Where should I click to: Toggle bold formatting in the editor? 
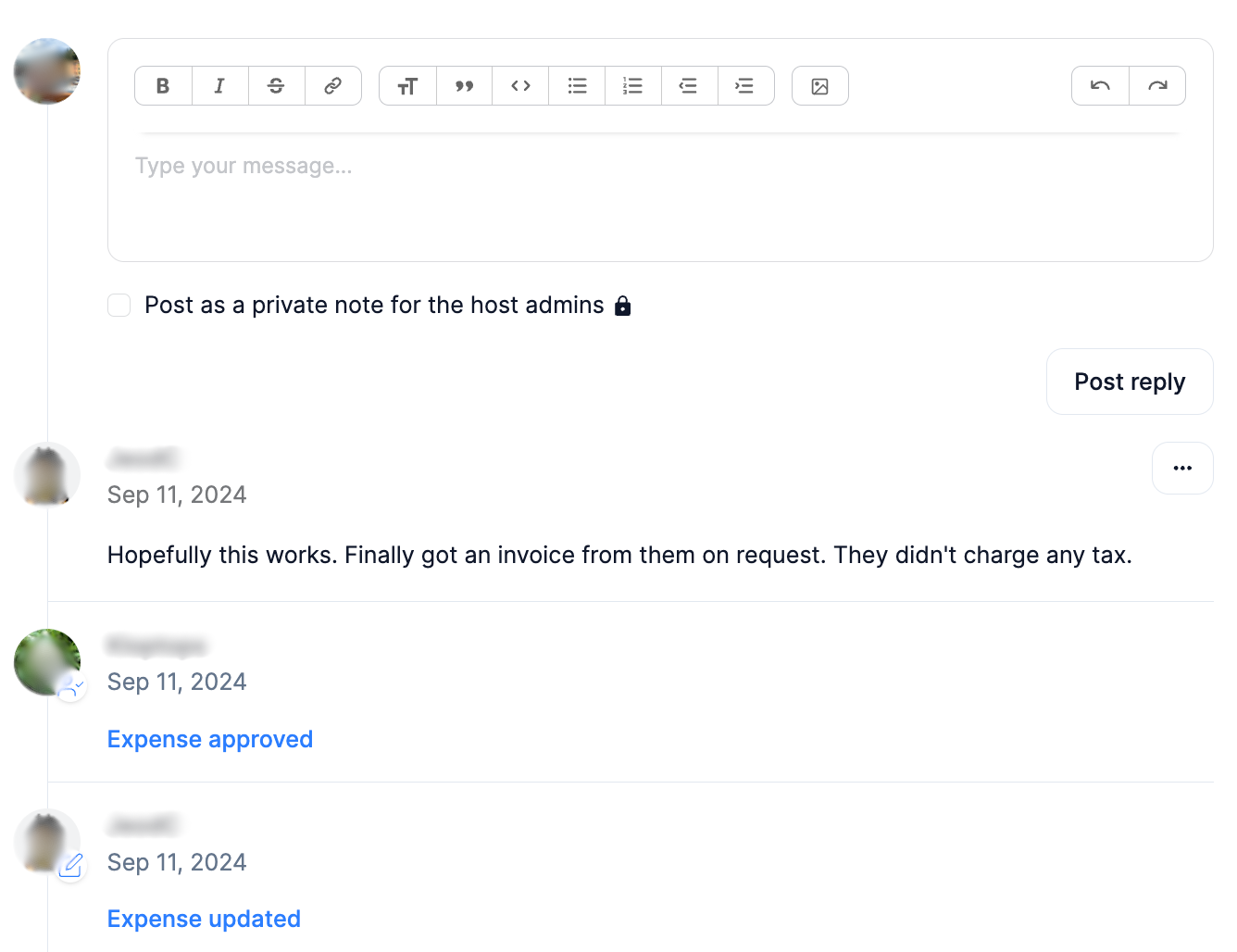coord(163,86)
